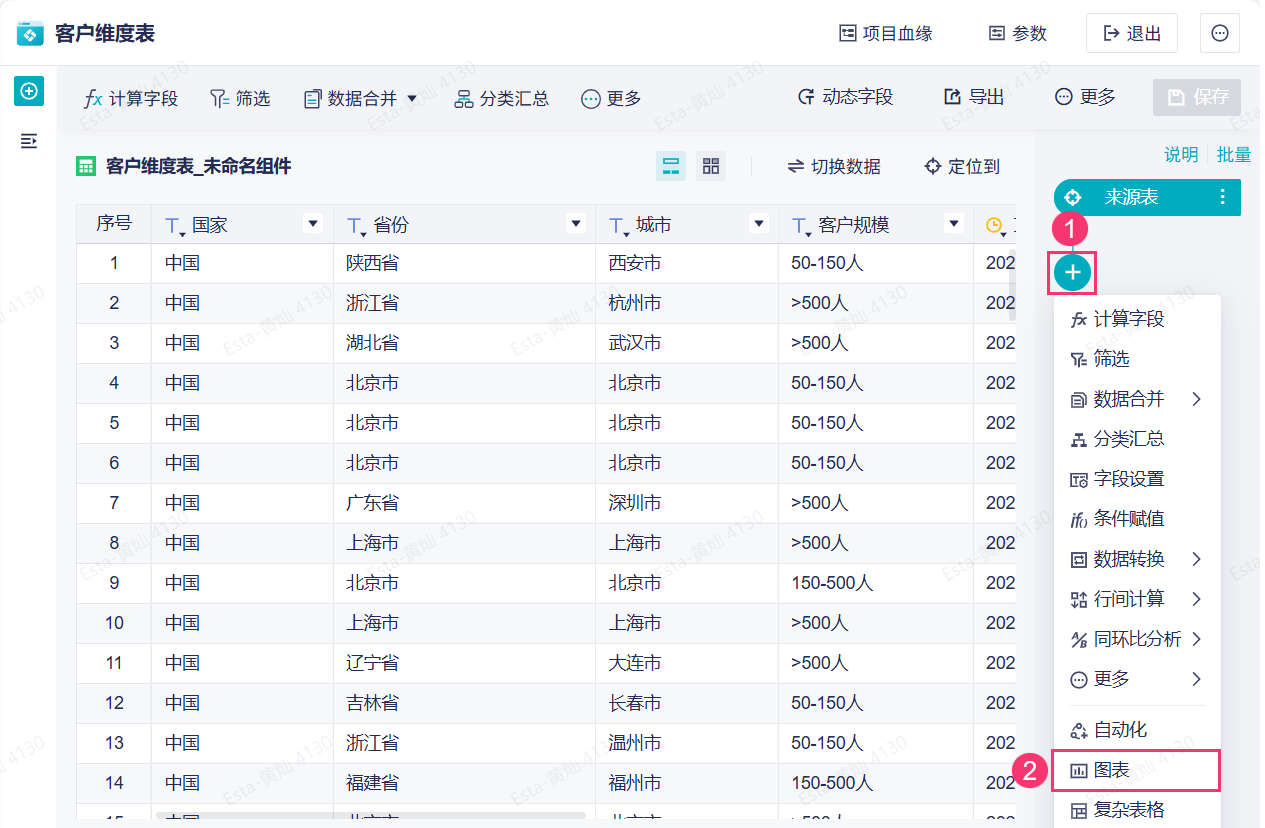Open the 客户规模 column dropdown arrow
The width and height of the screenshot is (1265, 828).
click(x=954, y=224)
